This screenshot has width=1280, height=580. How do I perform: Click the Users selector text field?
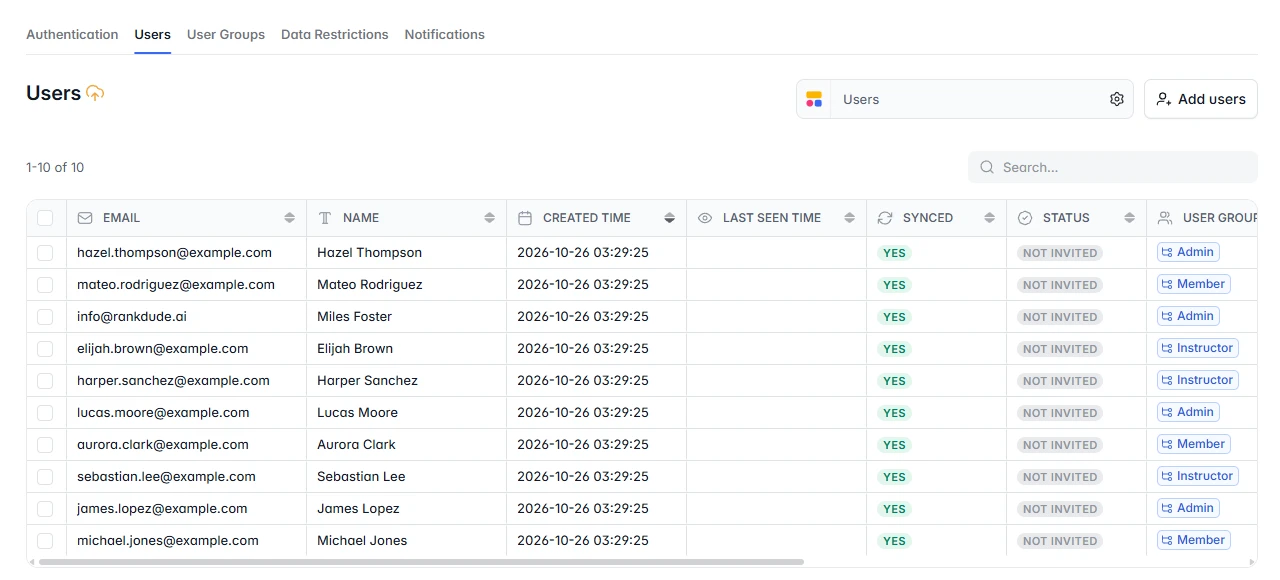click(967, 99)
